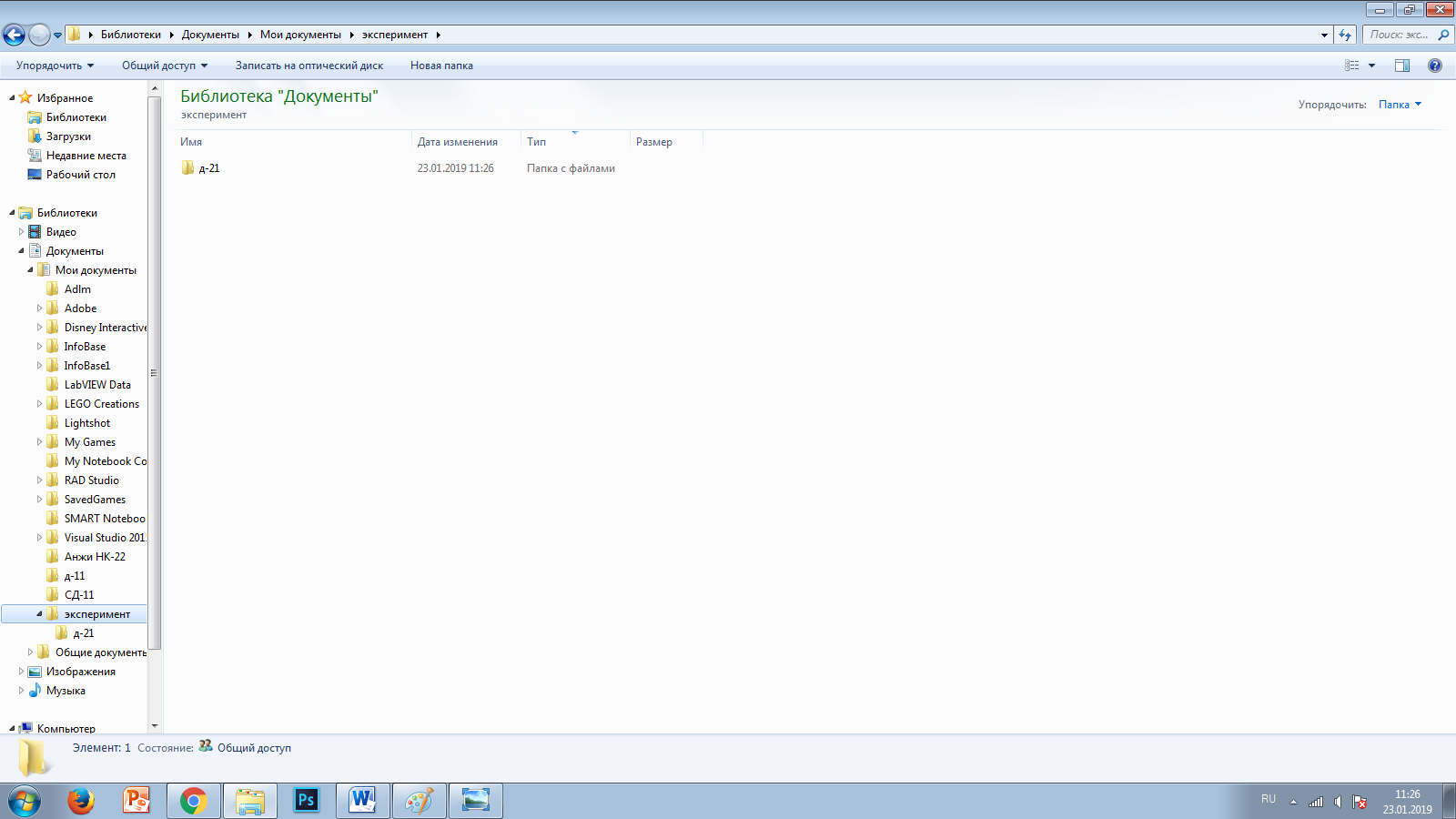Open Photoshop from the taskbar
Image resolution: width=1456 pixels, height=819 pixels.
307,801
